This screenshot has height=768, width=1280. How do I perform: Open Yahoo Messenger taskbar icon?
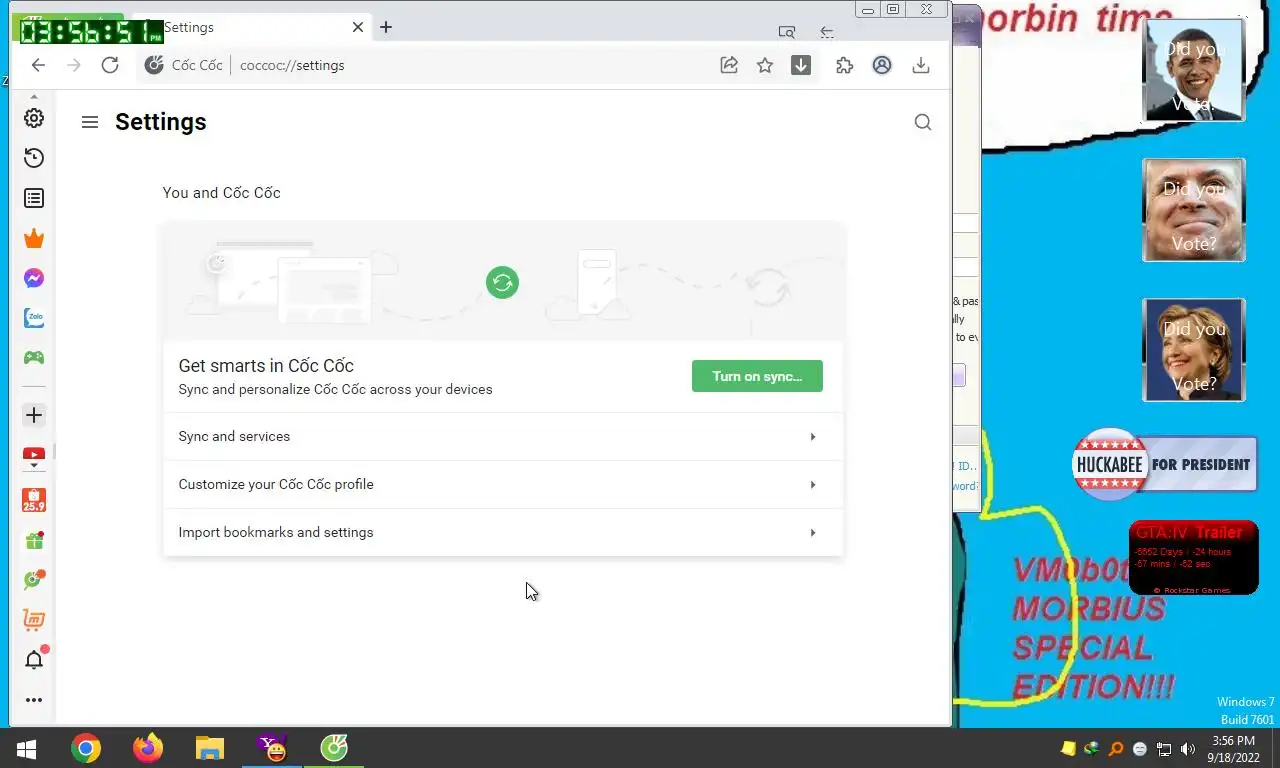(272, 748)
